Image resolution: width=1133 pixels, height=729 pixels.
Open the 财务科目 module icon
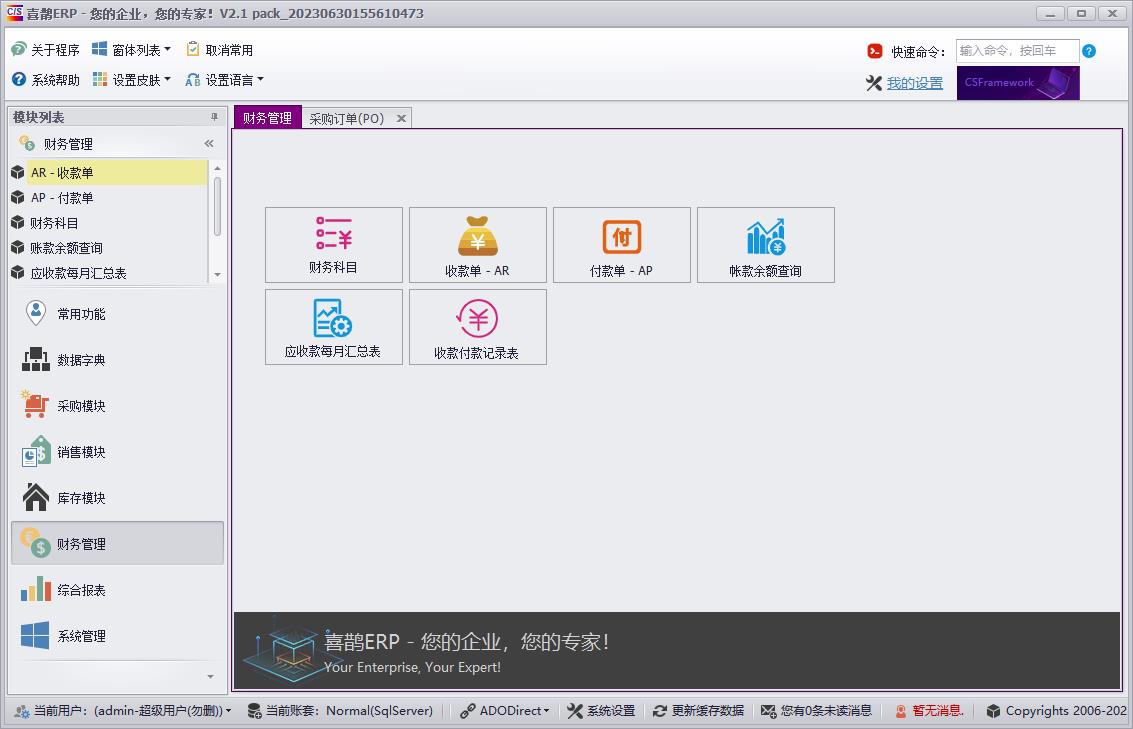tap(333, 244)
